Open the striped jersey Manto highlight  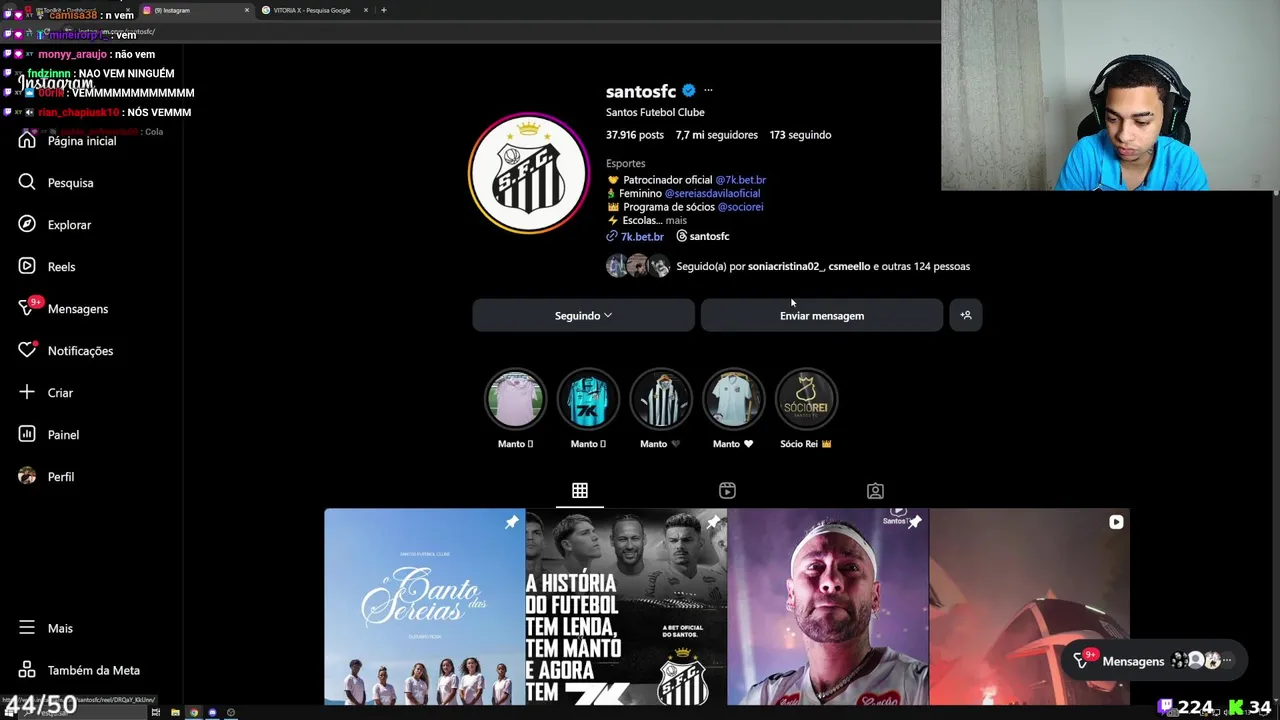click(661, 399)
